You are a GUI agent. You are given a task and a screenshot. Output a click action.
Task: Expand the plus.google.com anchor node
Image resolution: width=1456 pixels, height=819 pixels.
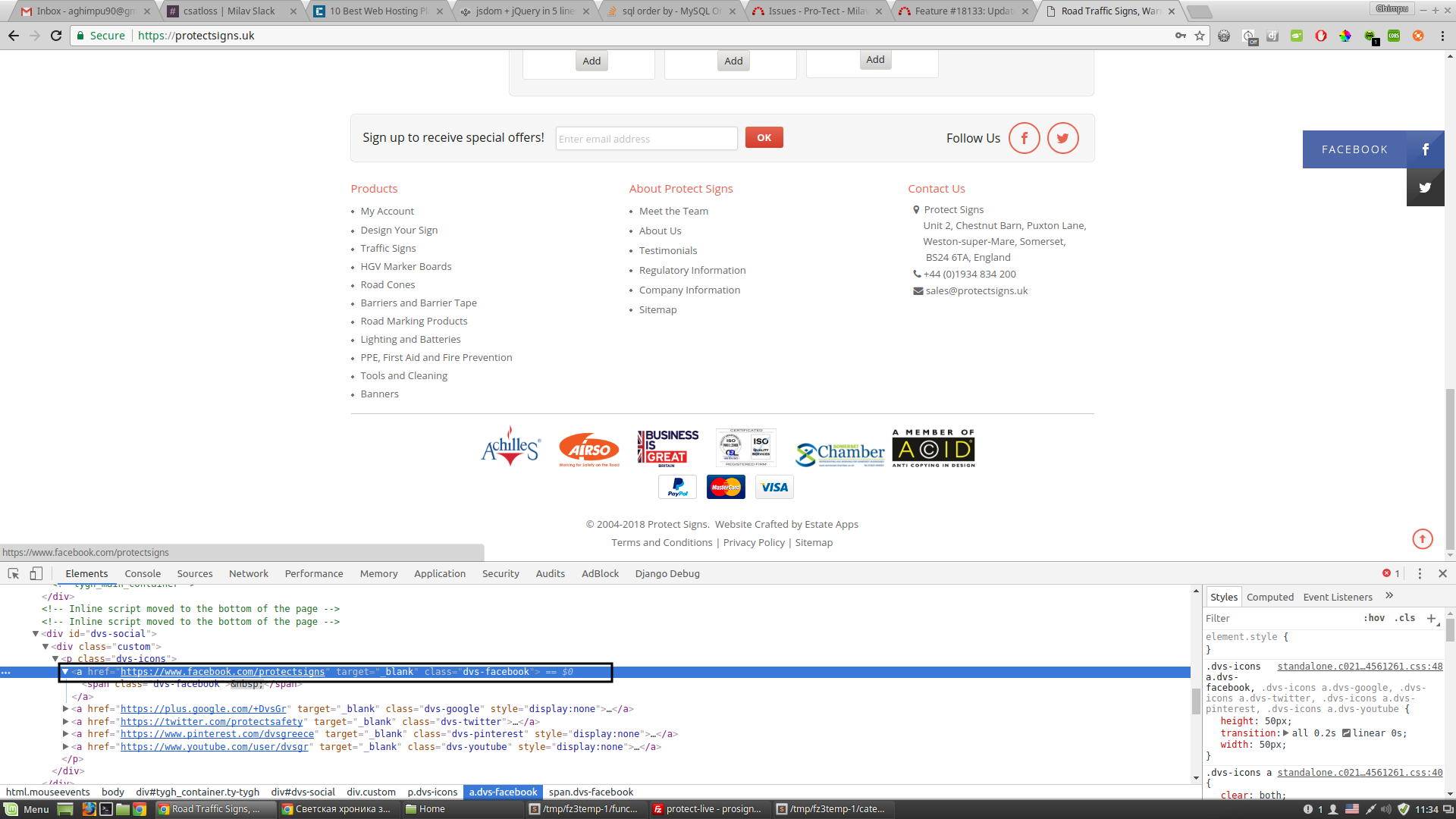click(65, 709)
